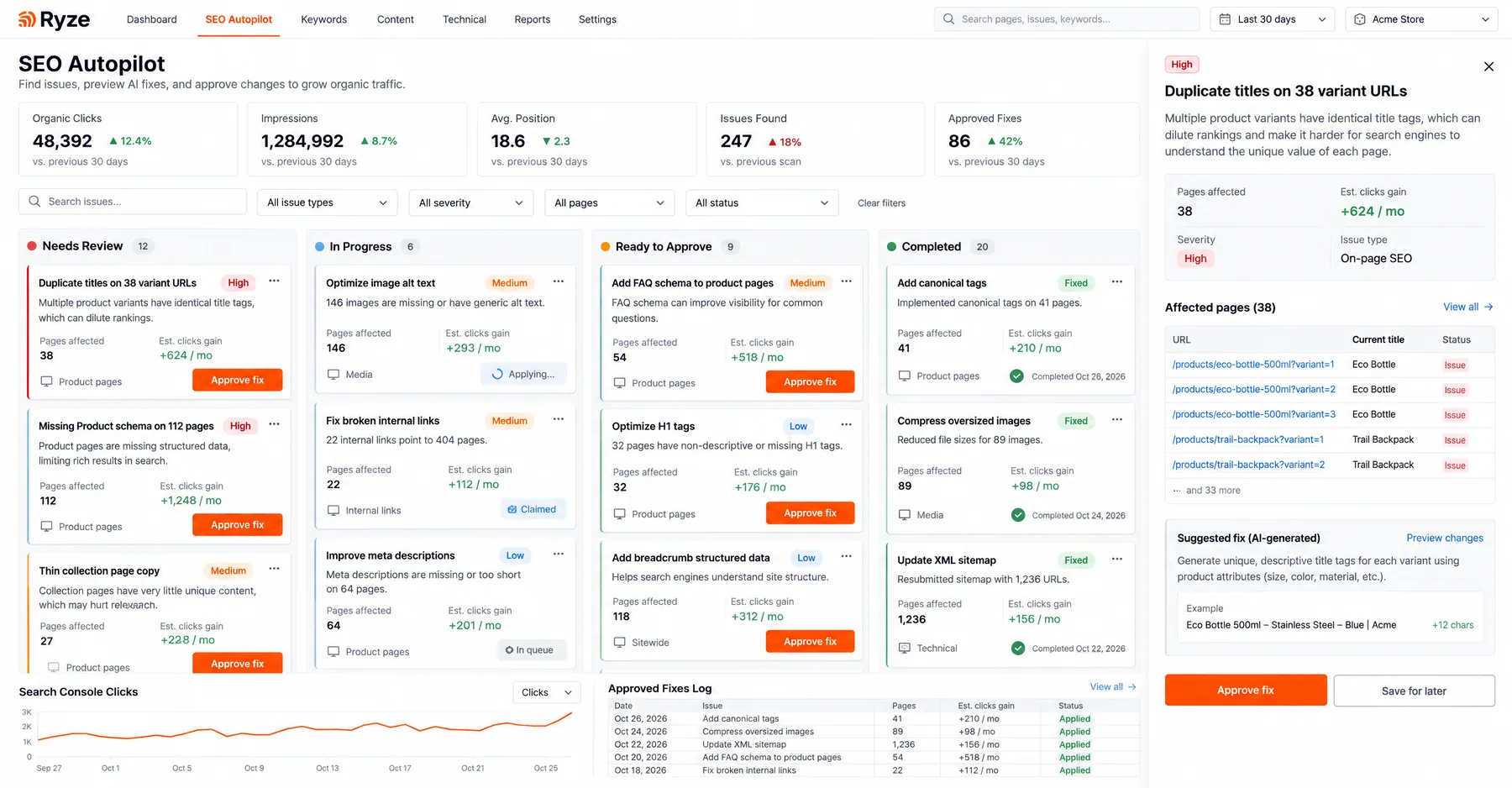Expand the All issue types filter
Screen dimensions: 1512x788
pyautogui.click(x=327, y=202)
